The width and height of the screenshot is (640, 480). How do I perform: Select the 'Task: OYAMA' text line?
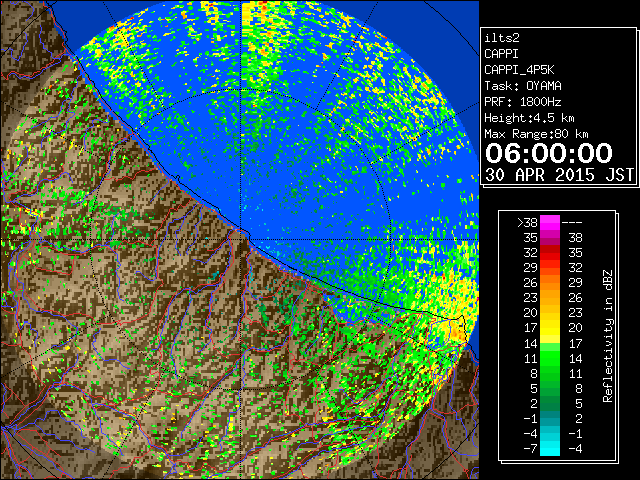click(523, 86)
